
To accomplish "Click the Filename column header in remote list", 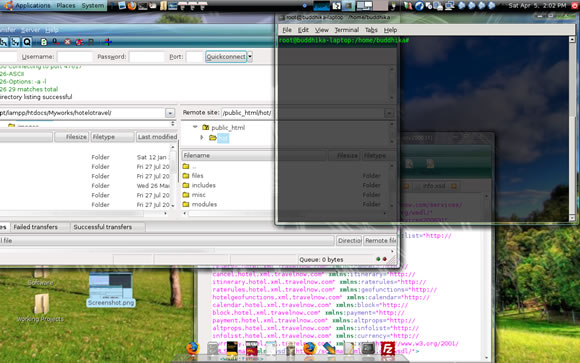I will click(253, 155).
